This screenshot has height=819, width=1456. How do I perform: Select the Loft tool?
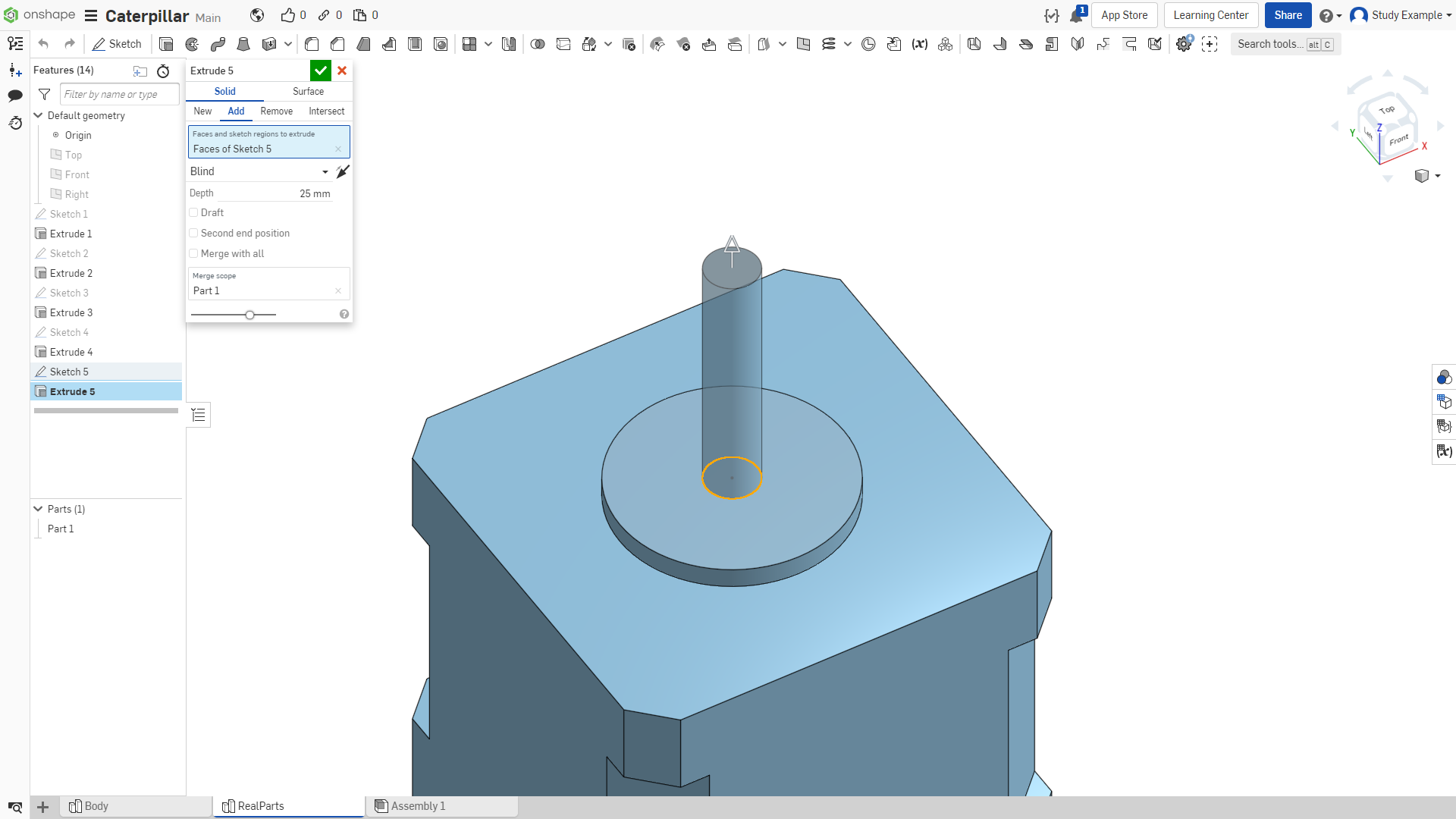pyautogui.click(x=243, y=44)
